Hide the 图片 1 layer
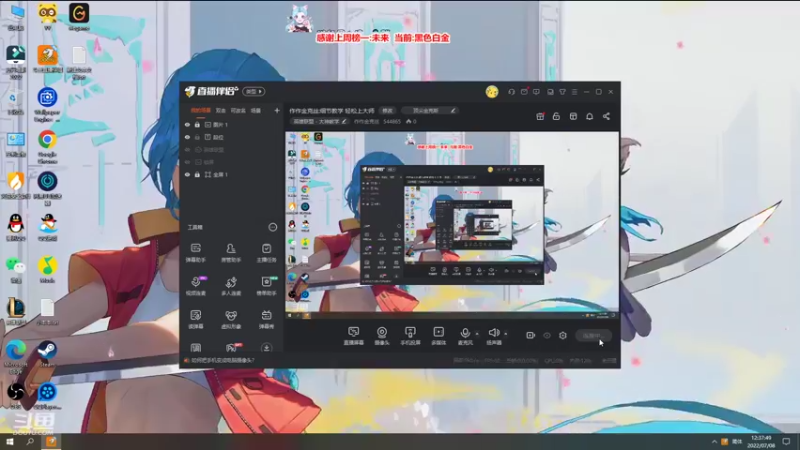 point(187,124)
